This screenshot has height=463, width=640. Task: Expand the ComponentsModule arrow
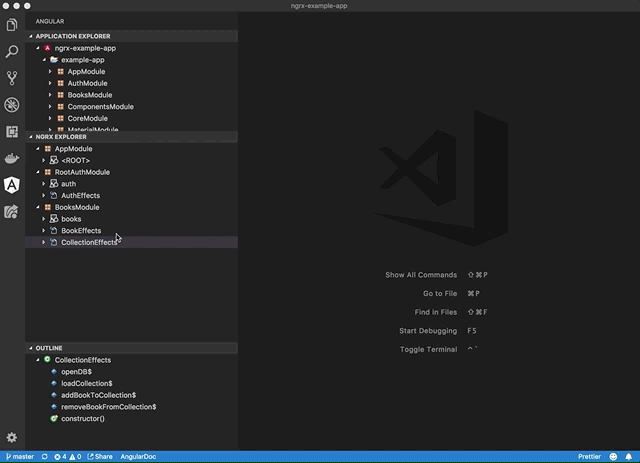pyautogui.click(x=50, y=107)
